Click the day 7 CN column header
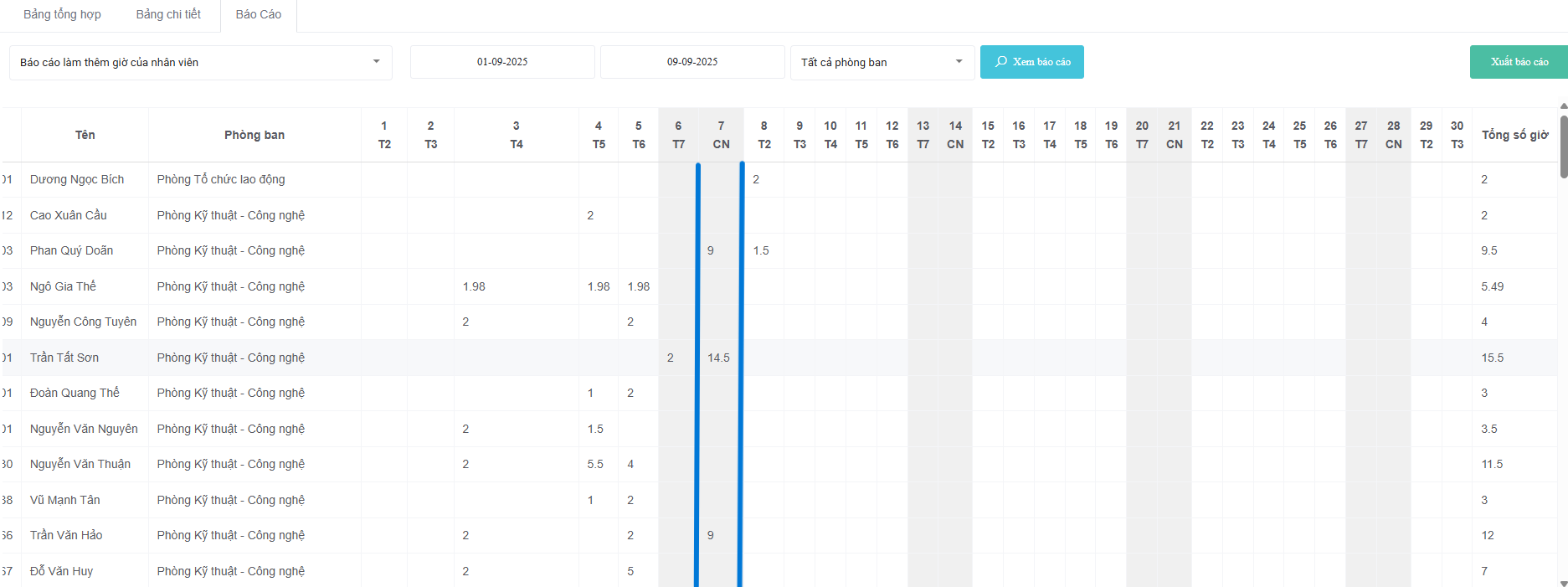The width and height of the screenshot is (1568, 587). pos(721,135)
